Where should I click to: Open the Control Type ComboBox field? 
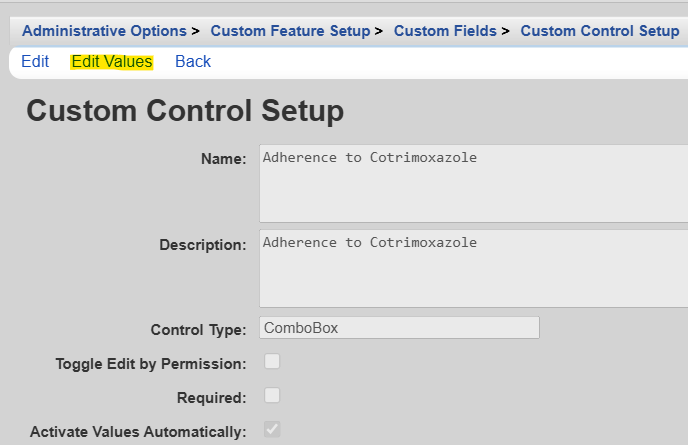(x=399, y=328)
